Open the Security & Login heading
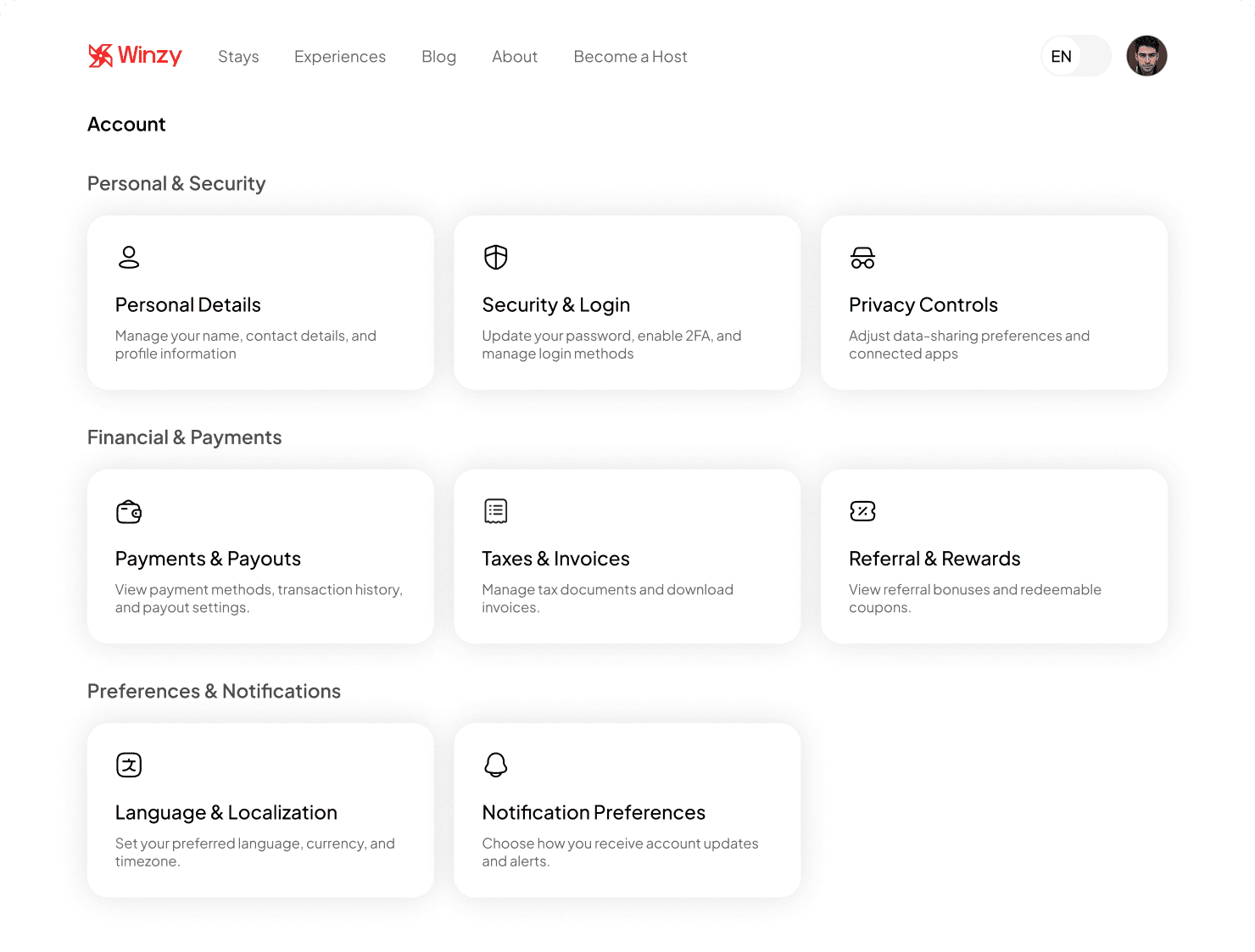 tap(556, 305)
